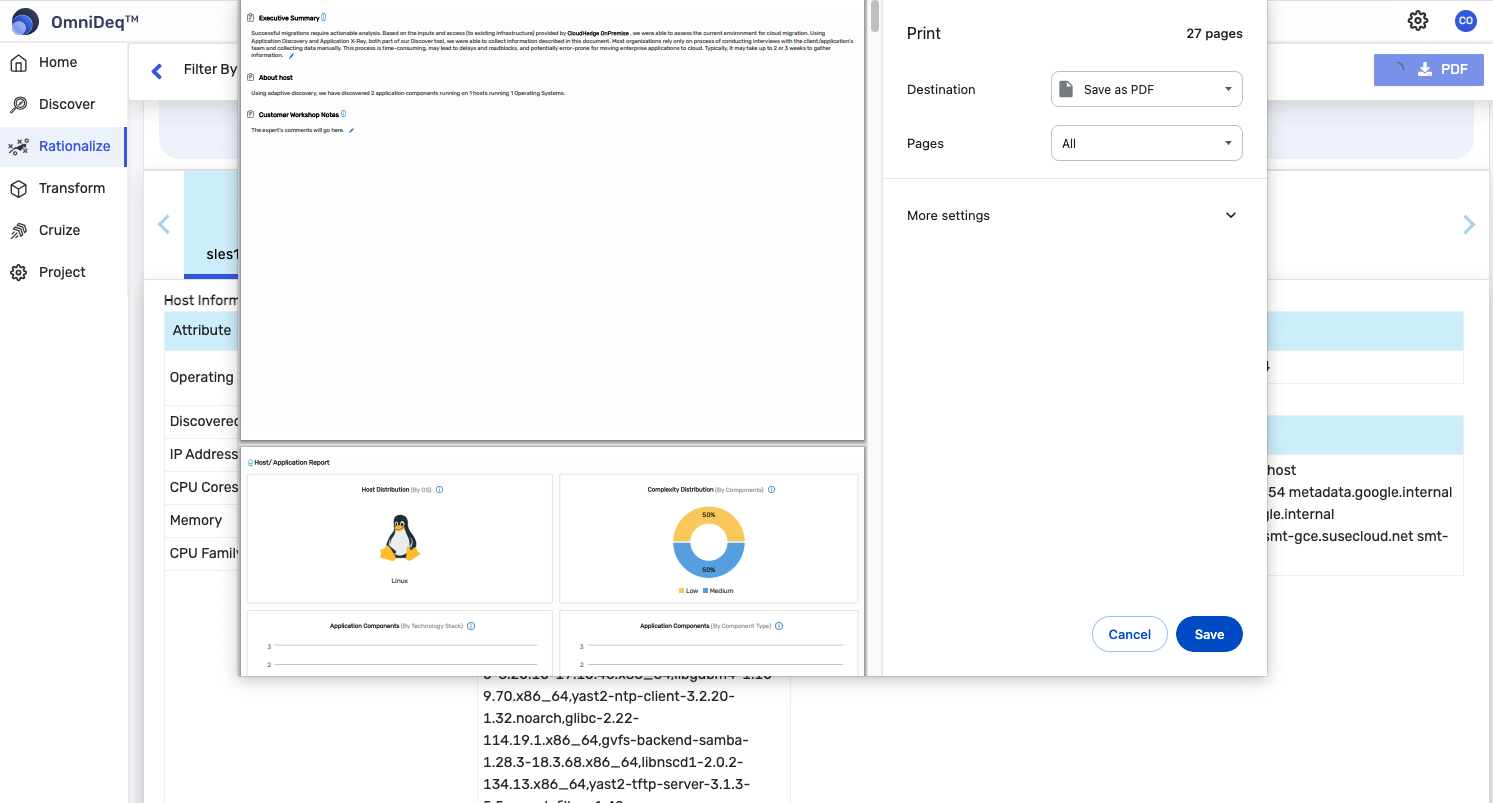Screen dimensions: 1493x803
Task: Open the Pages dropdown set to All
Action: 1147,143
